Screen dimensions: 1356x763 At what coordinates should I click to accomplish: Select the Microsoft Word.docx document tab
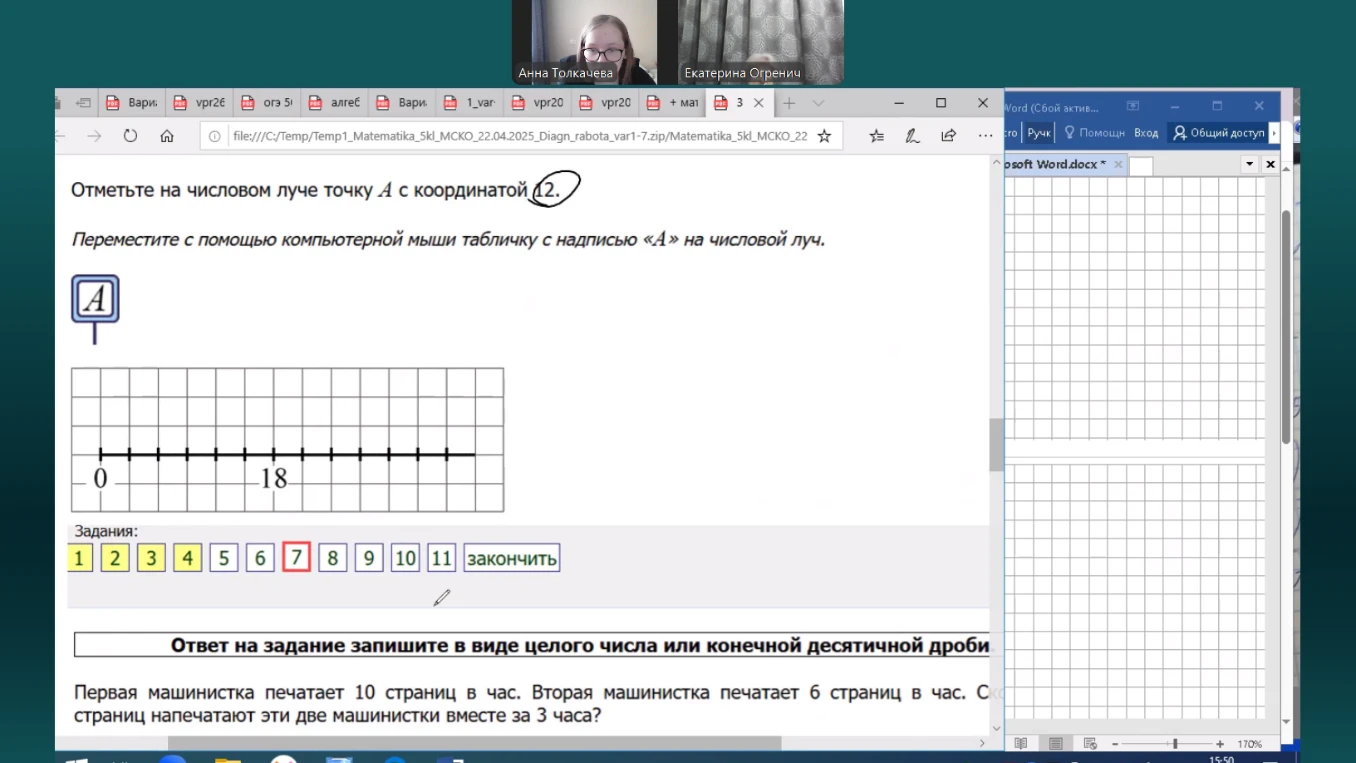tap(1055, 164)
